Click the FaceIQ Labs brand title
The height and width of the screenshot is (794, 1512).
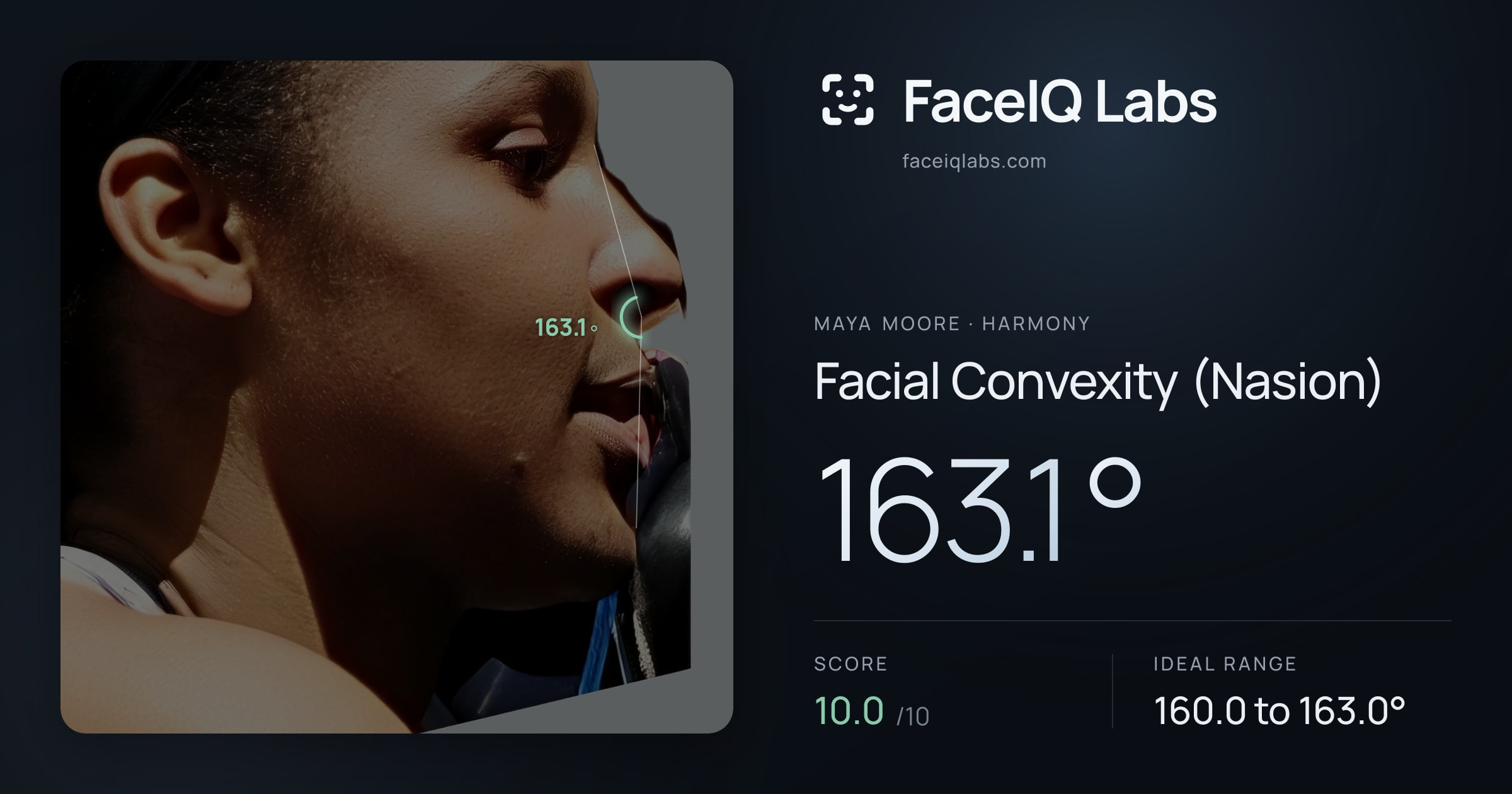(x=1060, y=101)
